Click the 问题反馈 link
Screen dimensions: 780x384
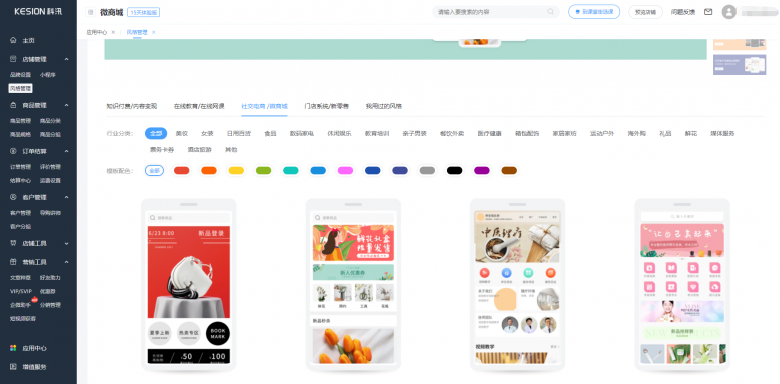click(x=682, y=12)
